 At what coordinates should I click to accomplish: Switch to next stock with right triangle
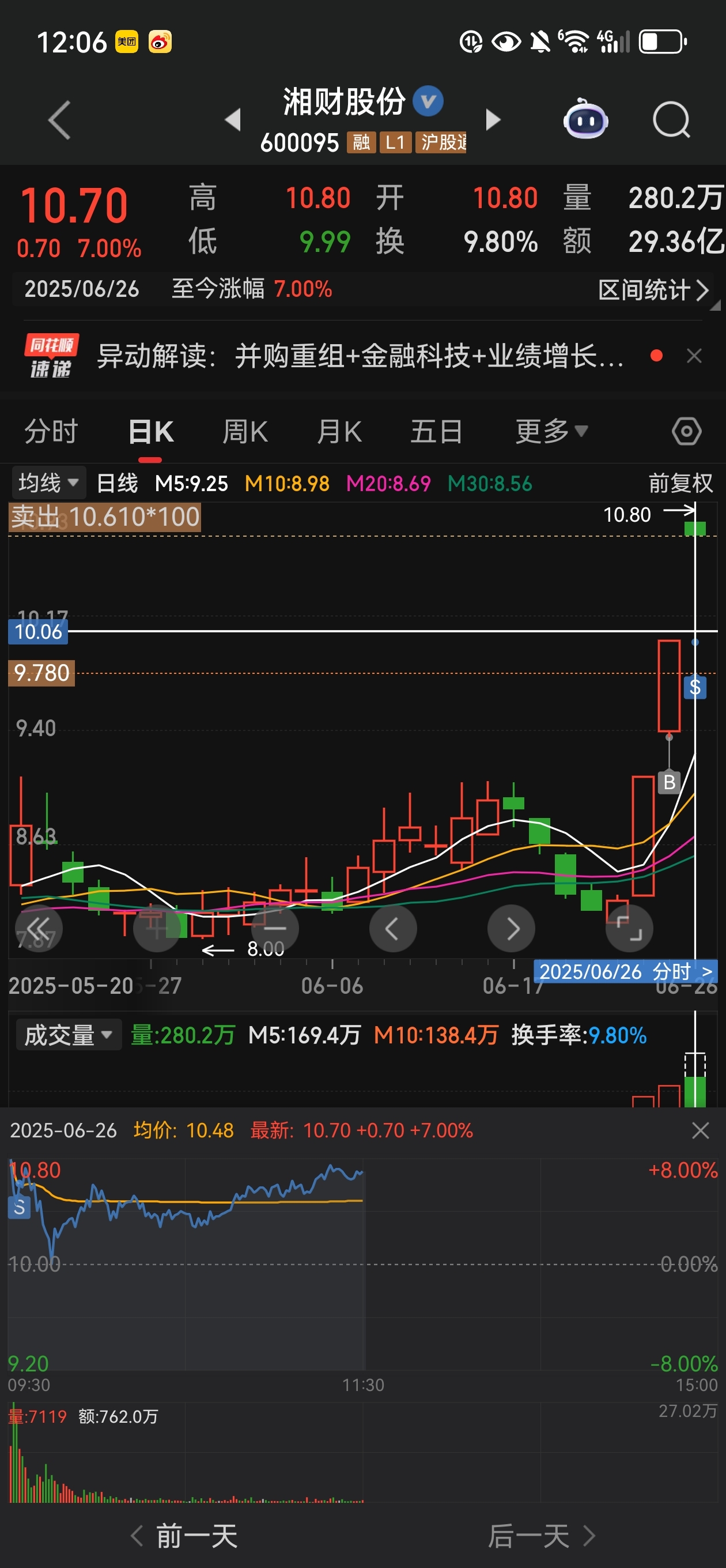tap(493, 119)
